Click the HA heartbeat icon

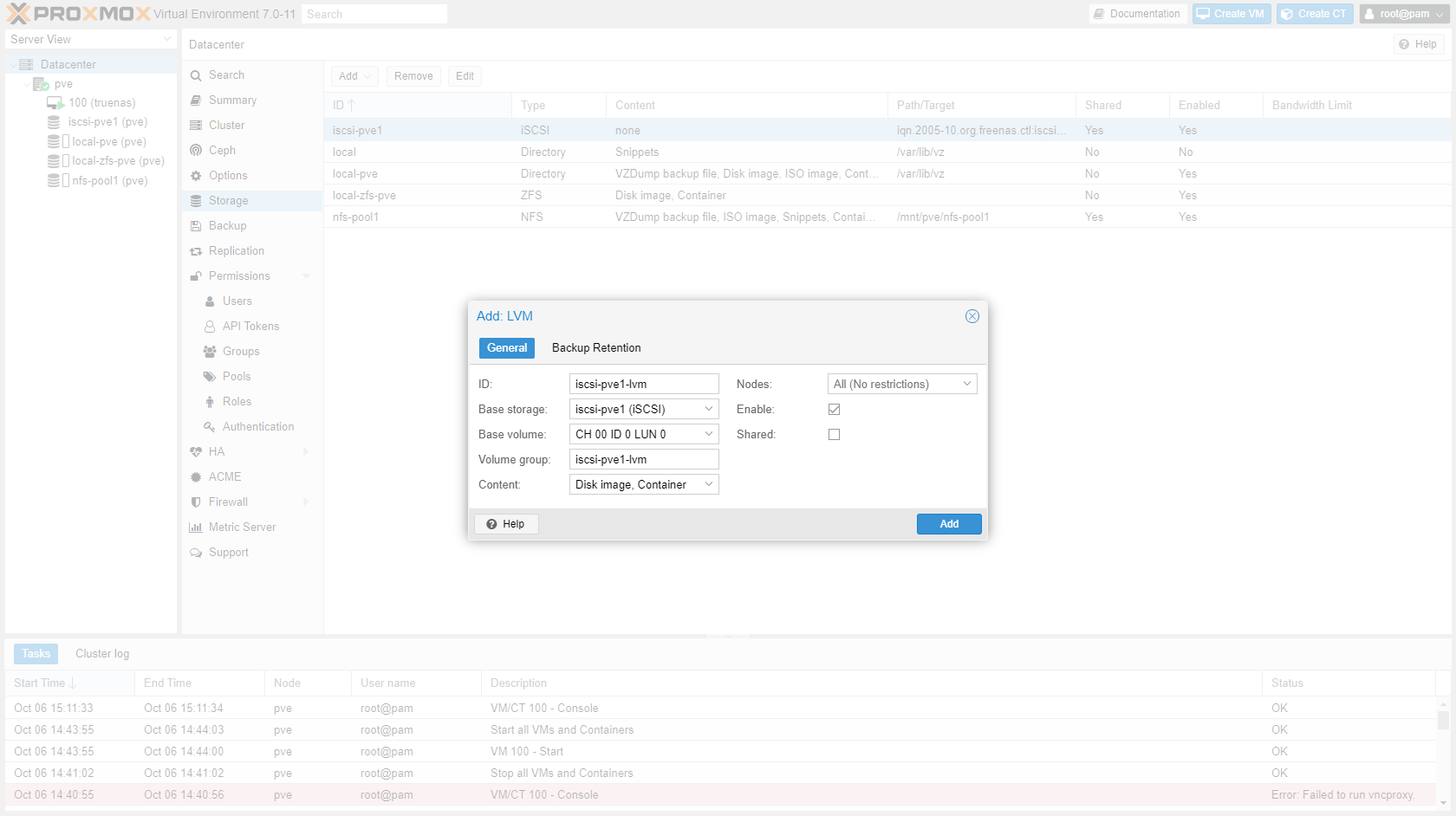(x=196, y=452)
